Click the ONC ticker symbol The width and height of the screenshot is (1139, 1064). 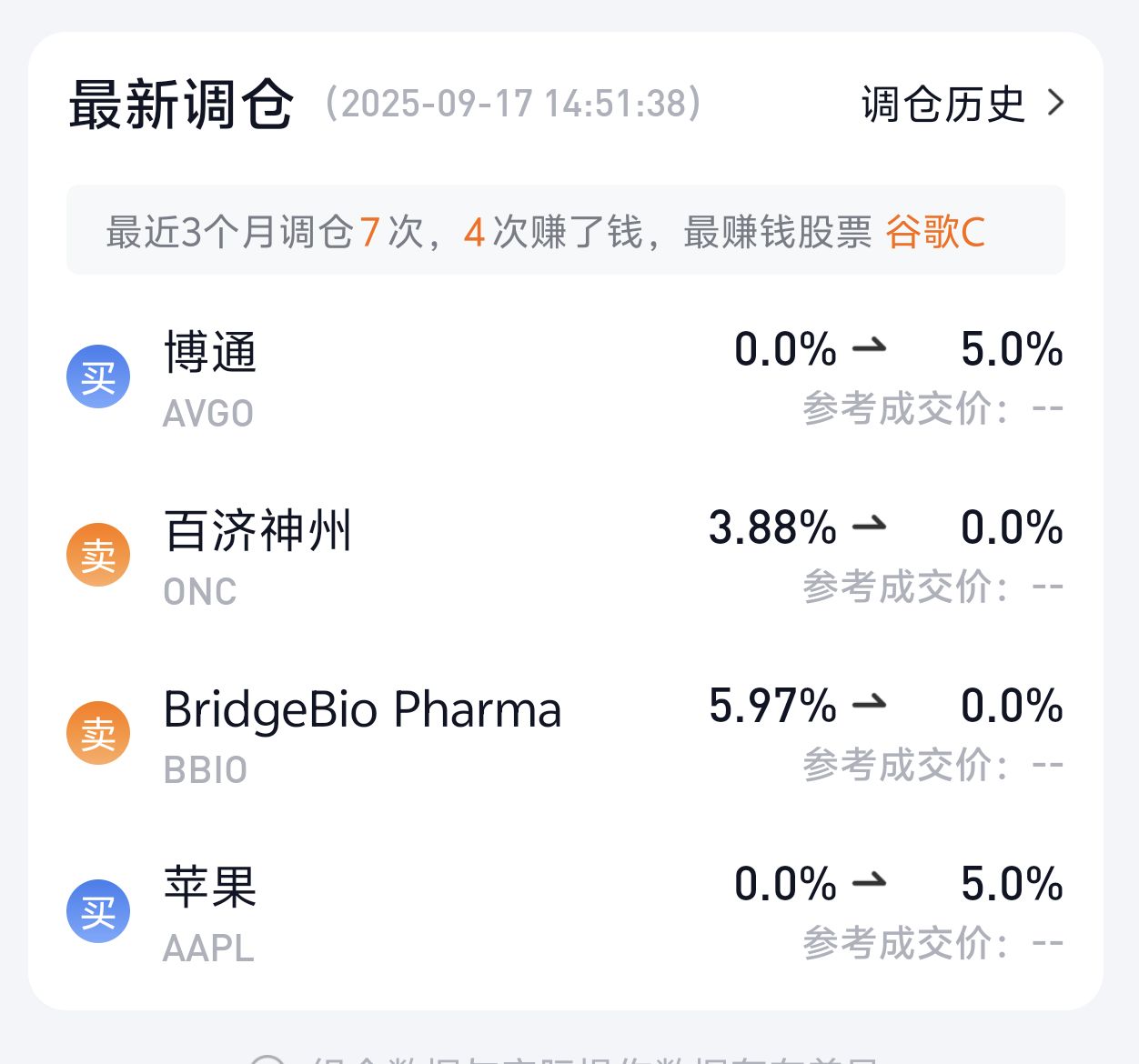click(200, 592)
